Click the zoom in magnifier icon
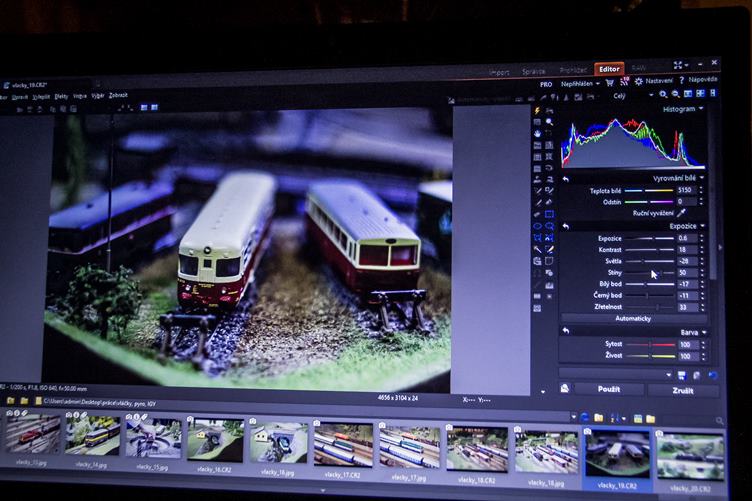 pos(662,95)
